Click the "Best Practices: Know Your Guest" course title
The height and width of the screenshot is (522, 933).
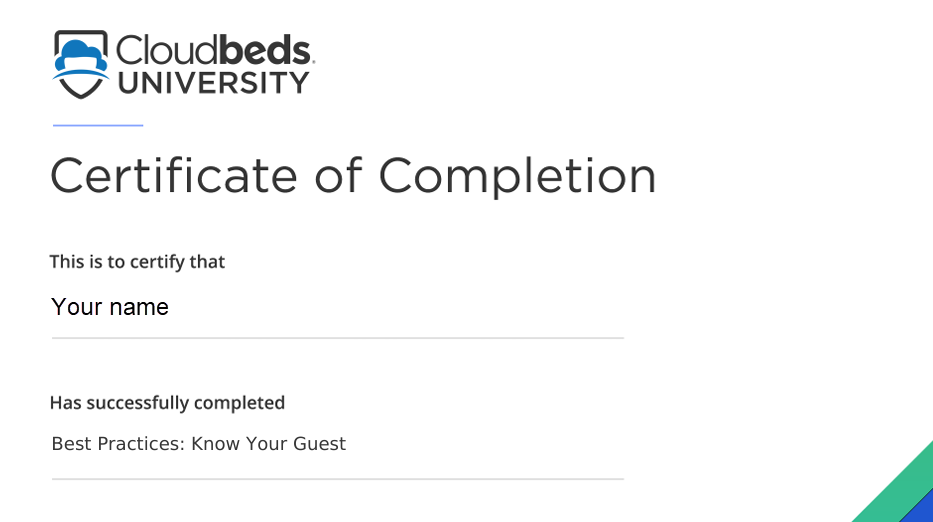point(199,444)
